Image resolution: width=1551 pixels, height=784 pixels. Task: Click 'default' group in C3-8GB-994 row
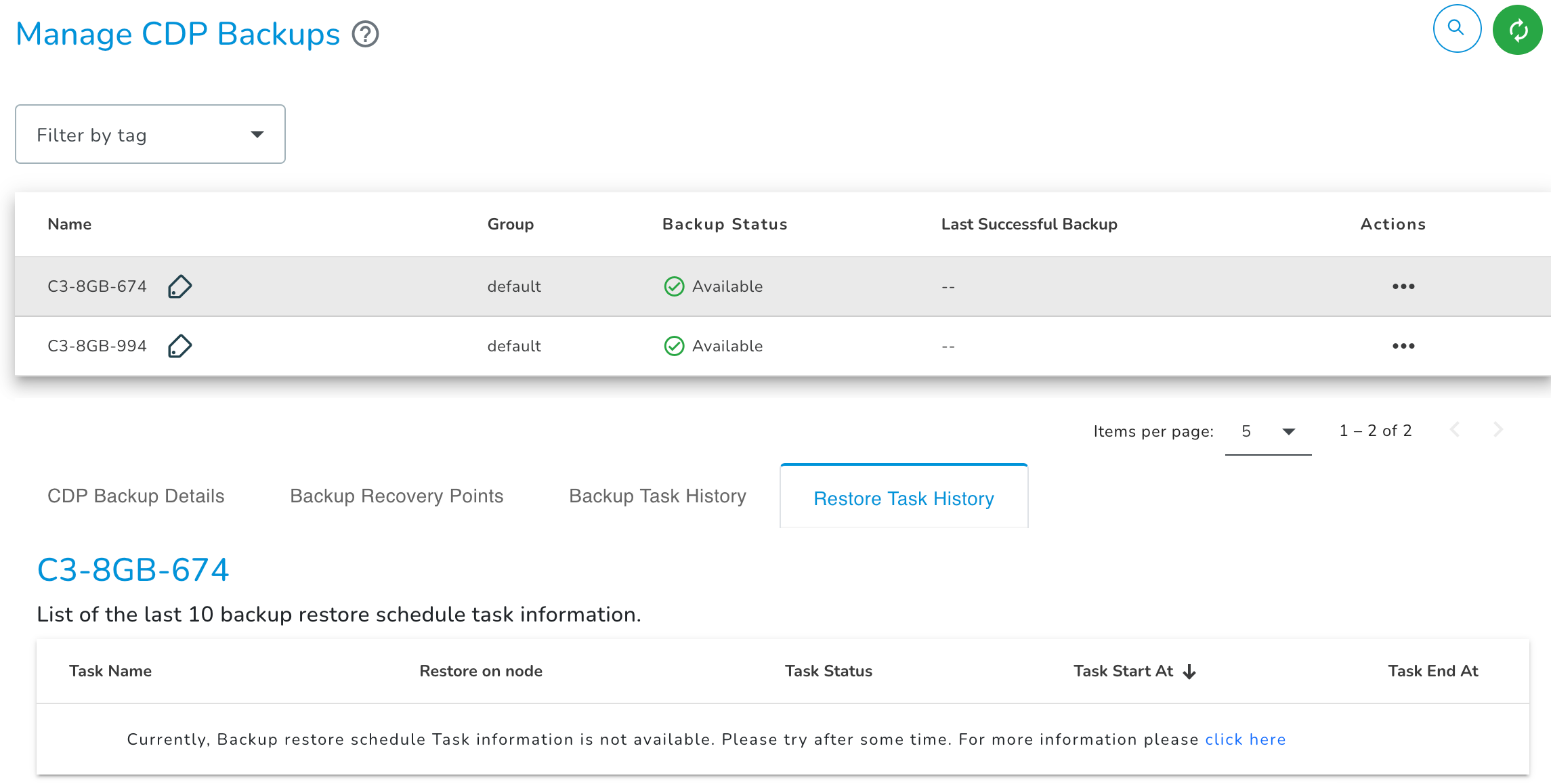(514, 346)
